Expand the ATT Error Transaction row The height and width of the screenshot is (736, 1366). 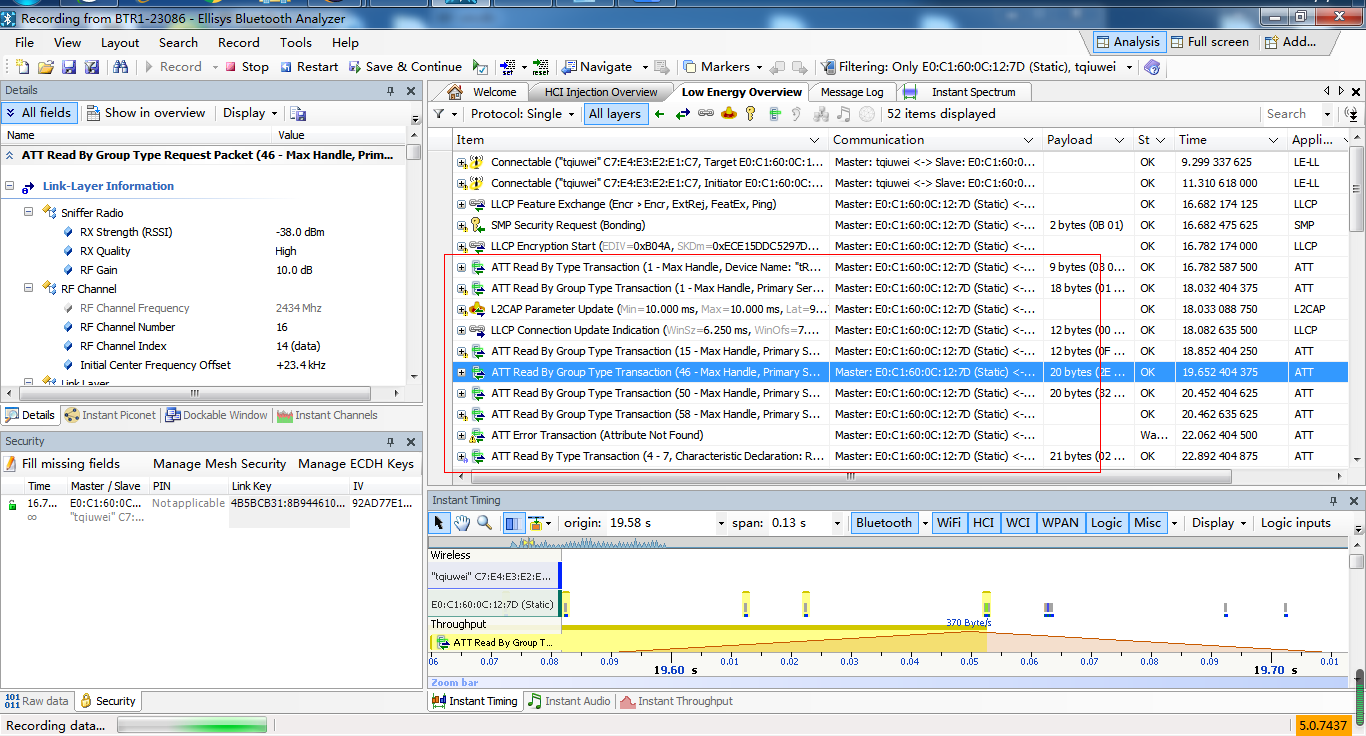click(461, 436)
